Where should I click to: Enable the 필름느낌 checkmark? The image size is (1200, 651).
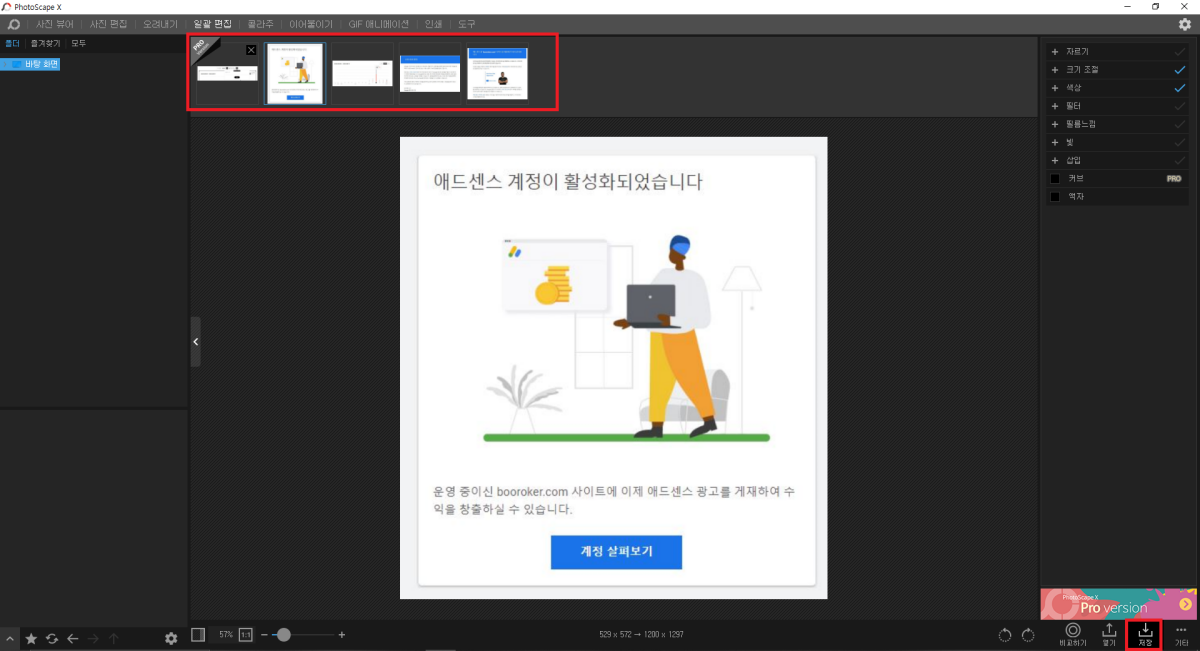1180,124
